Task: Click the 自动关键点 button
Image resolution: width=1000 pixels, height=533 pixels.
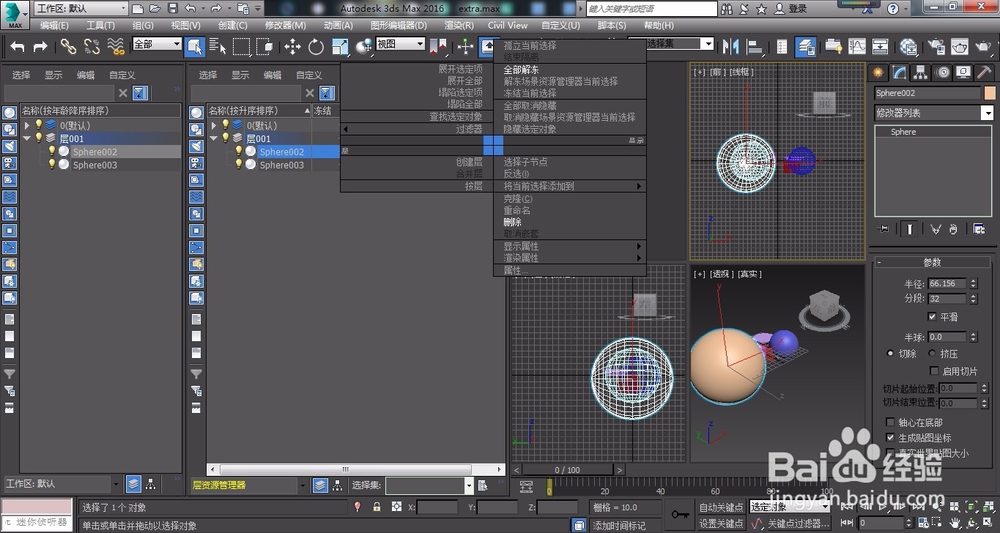Action: [721, 507]
